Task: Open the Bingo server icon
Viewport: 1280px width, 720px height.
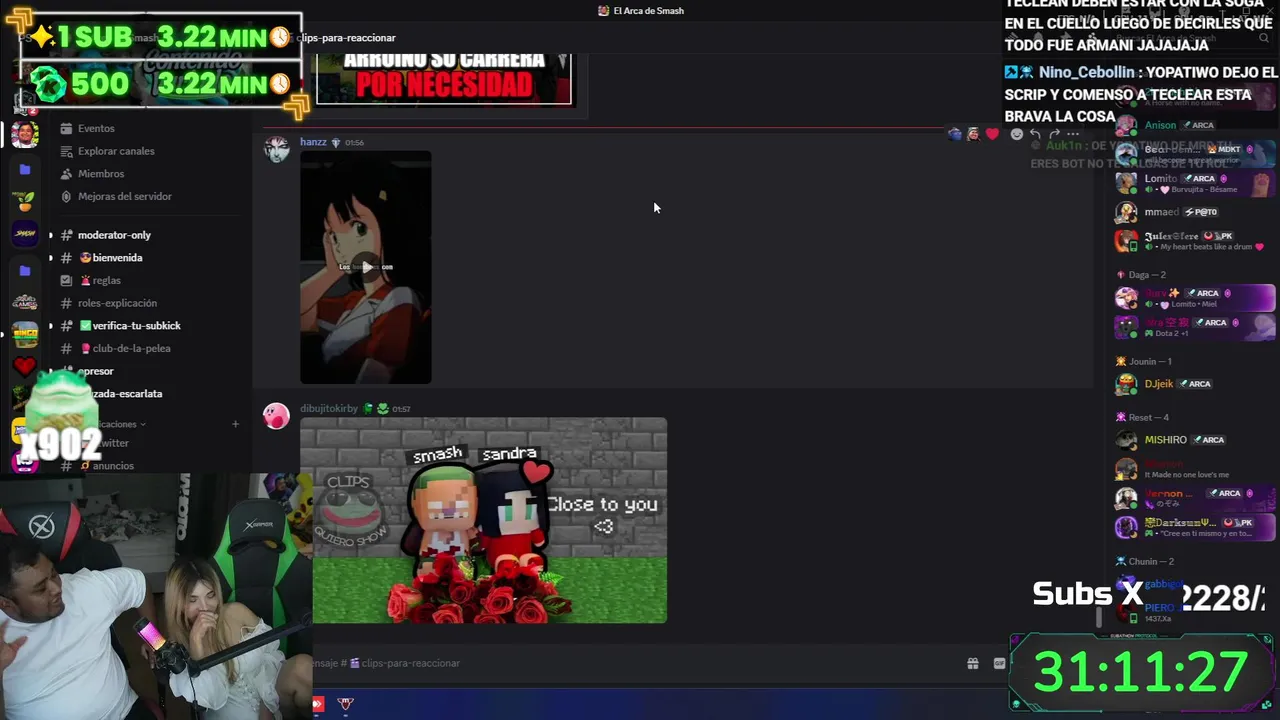Action: pos(25,333)
